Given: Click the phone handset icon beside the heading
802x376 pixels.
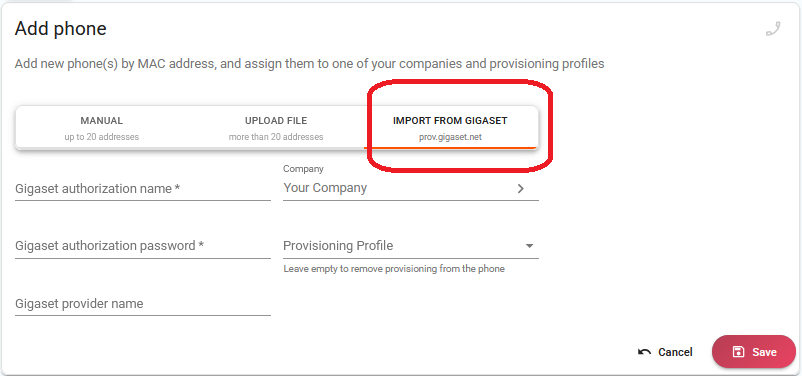Looking at the screenshot, I should [x=773, y=29].
